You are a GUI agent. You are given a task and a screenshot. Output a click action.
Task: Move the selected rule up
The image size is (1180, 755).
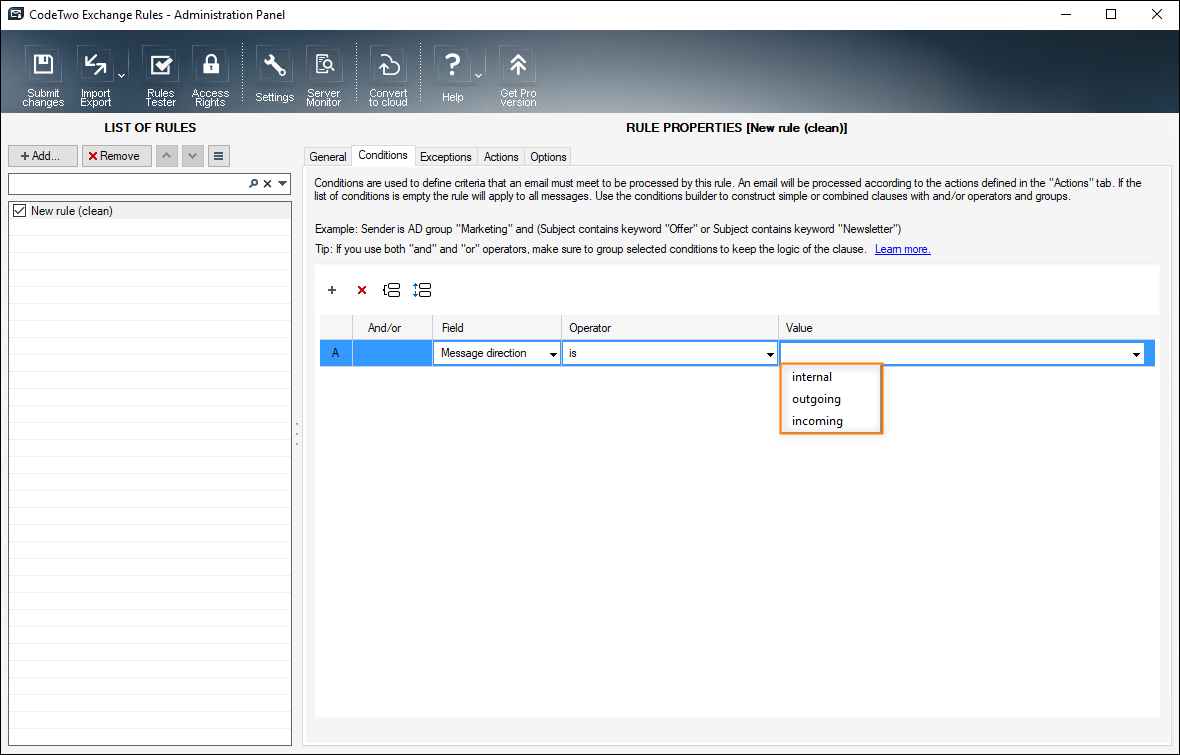[x=166, y=156]
